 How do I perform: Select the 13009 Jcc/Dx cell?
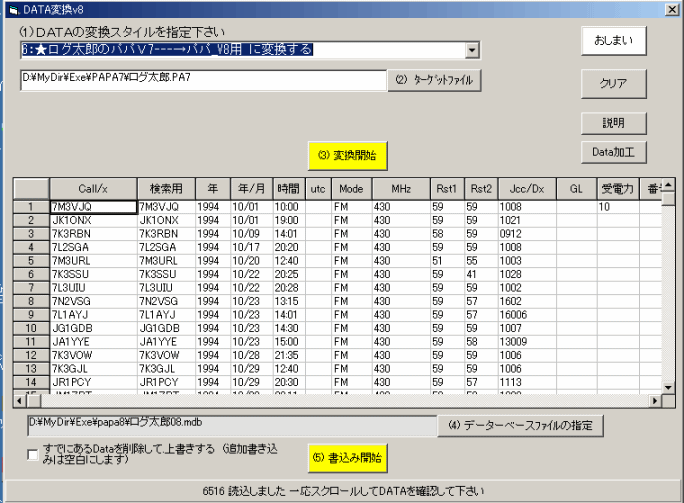(527, 342)
